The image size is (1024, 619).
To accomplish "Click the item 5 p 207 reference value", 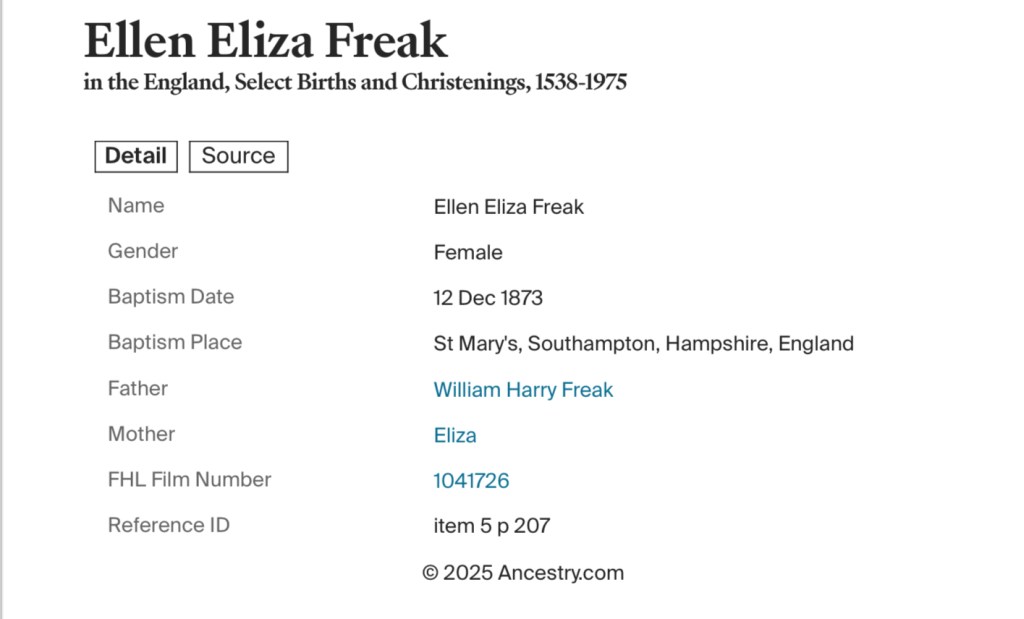I will click(492, 526).
